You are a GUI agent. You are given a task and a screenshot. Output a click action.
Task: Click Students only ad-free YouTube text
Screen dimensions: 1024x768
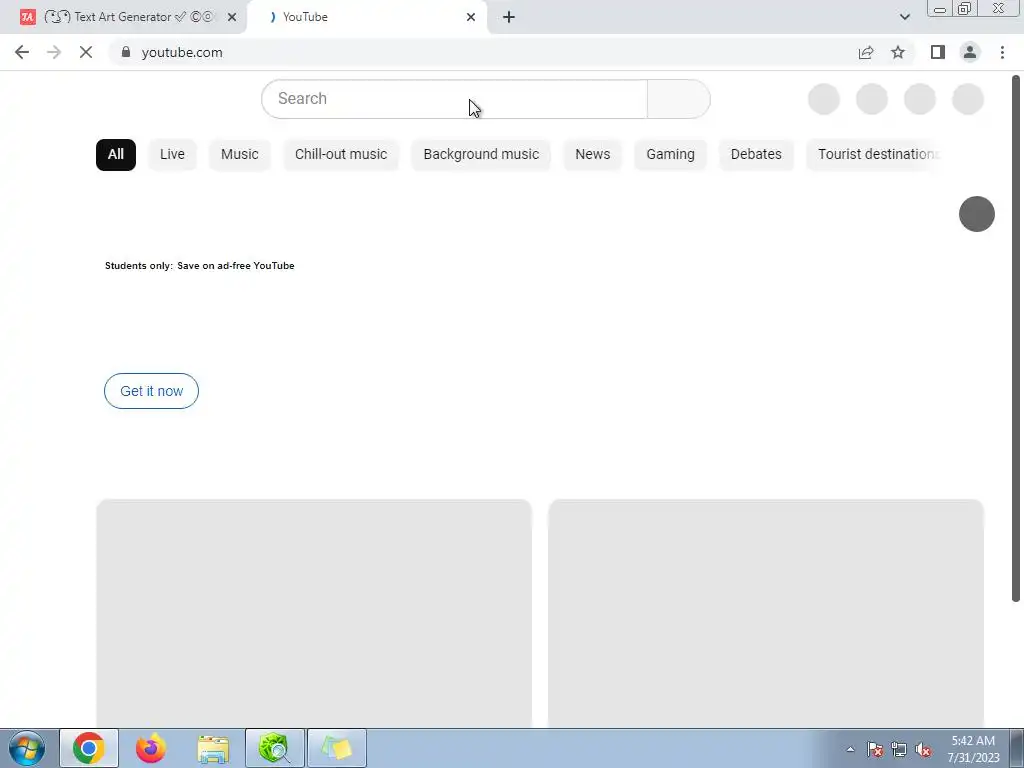click(200, 266)
